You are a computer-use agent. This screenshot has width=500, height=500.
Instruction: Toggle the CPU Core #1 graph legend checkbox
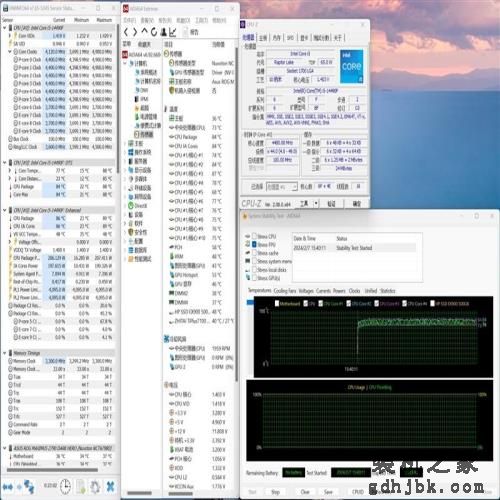coord(321,303)
